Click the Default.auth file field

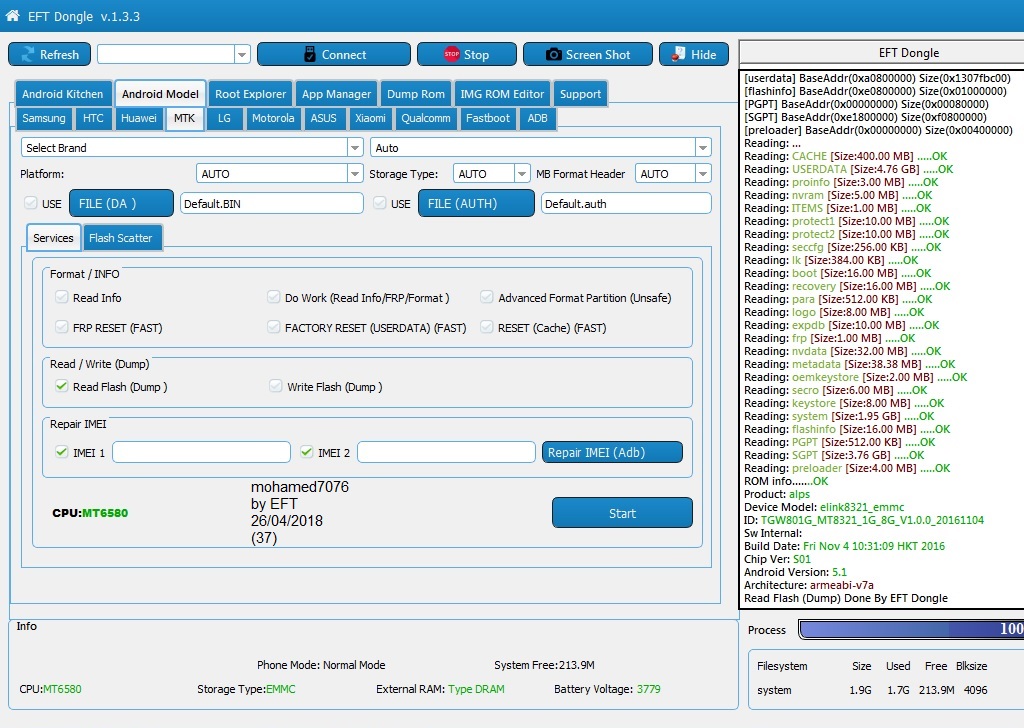pyautogui.click(x=626, y=203)
